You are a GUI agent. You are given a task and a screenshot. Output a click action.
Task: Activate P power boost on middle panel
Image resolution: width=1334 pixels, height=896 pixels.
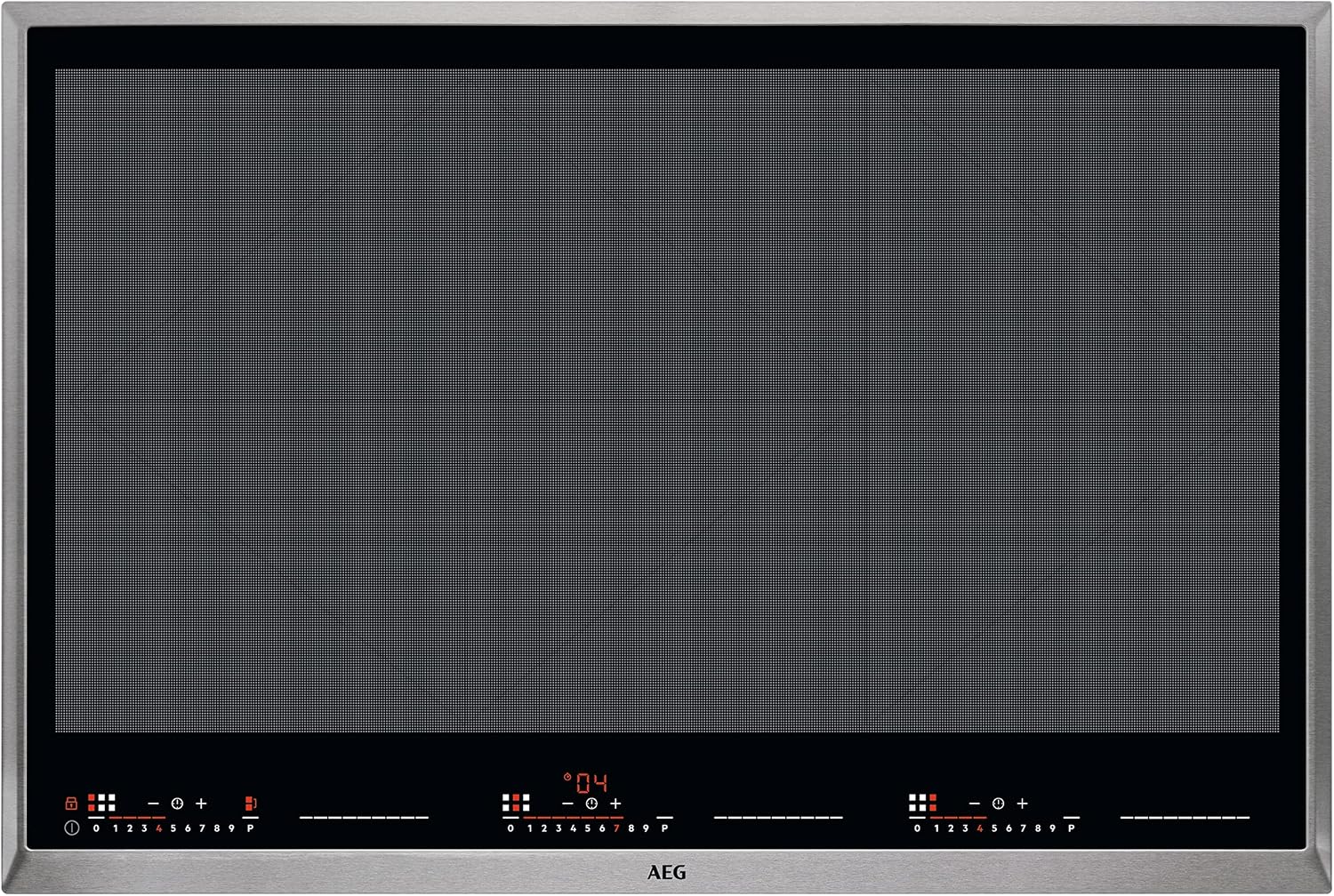(x=664, y=828)
